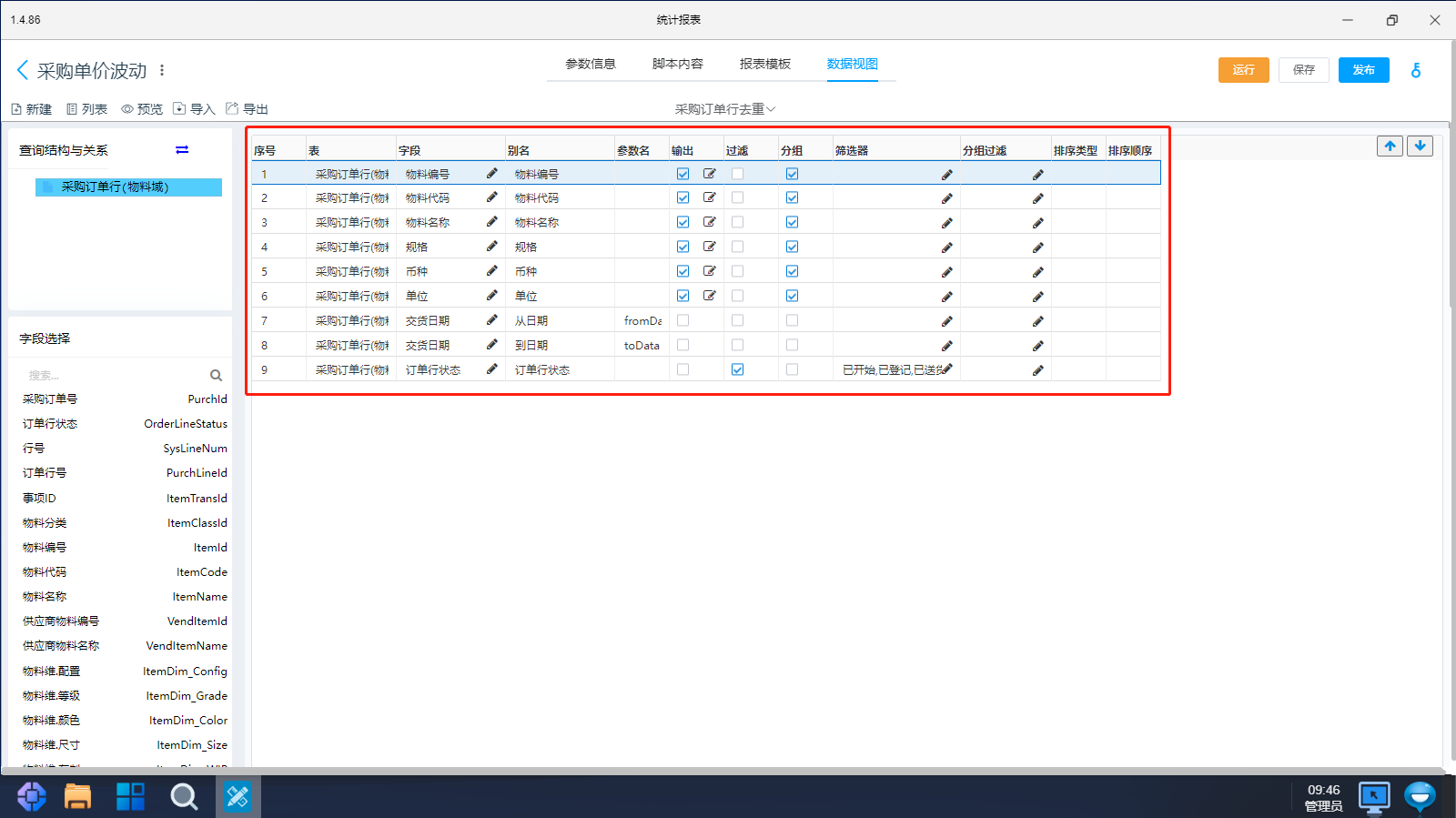Click the blue key icon at top right
1456x818 pixels.
coord(1416,70)
